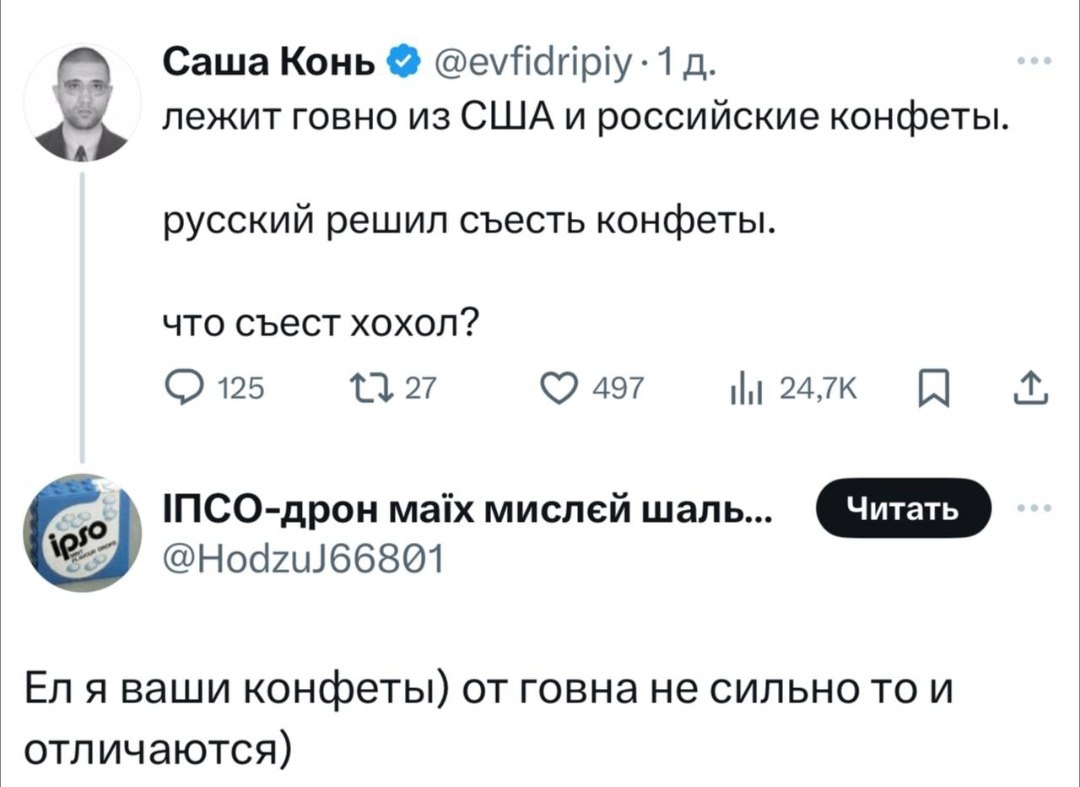Open the ipso avatar image
The image size is (1080, 787).
click(82, 530)
